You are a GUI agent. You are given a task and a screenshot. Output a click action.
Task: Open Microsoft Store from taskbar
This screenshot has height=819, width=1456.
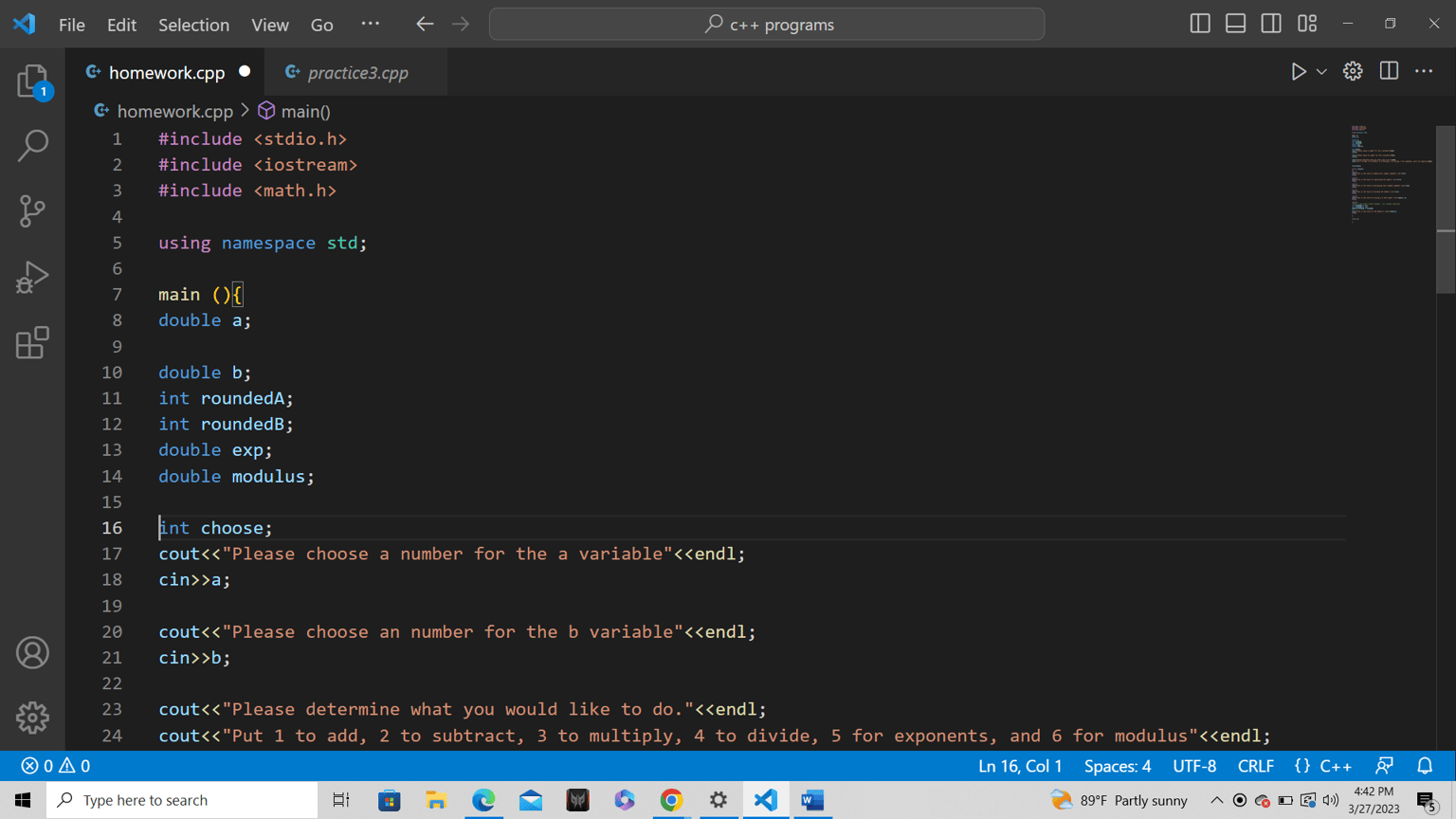coord(390,800)
